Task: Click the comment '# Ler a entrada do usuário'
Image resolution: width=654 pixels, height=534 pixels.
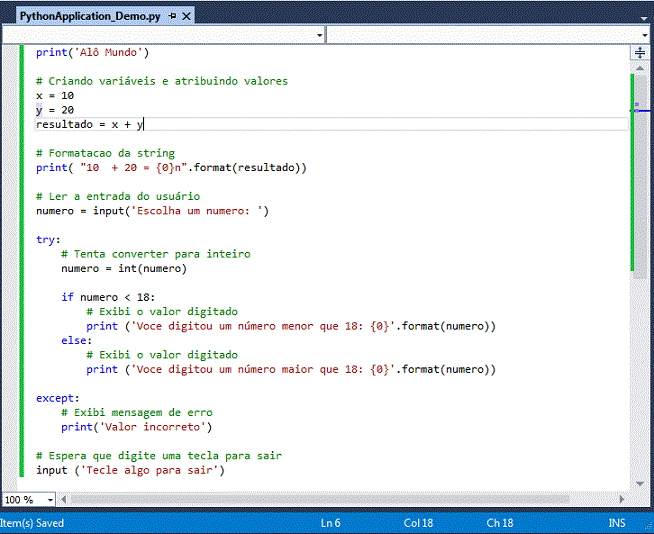Action: click(118, 196)
